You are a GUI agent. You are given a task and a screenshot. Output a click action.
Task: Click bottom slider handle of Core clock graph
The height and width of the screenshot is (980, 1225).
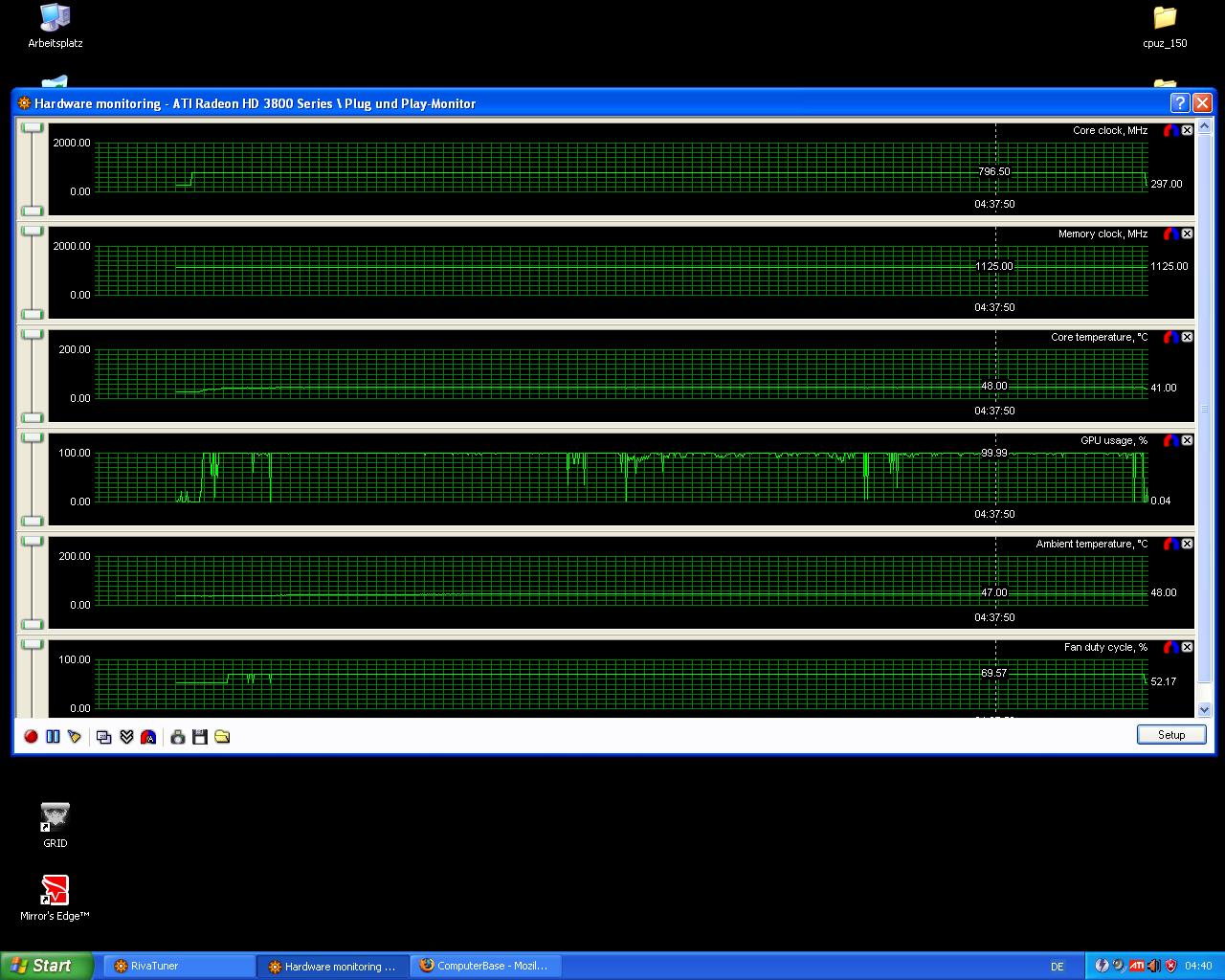coord(33,211)
